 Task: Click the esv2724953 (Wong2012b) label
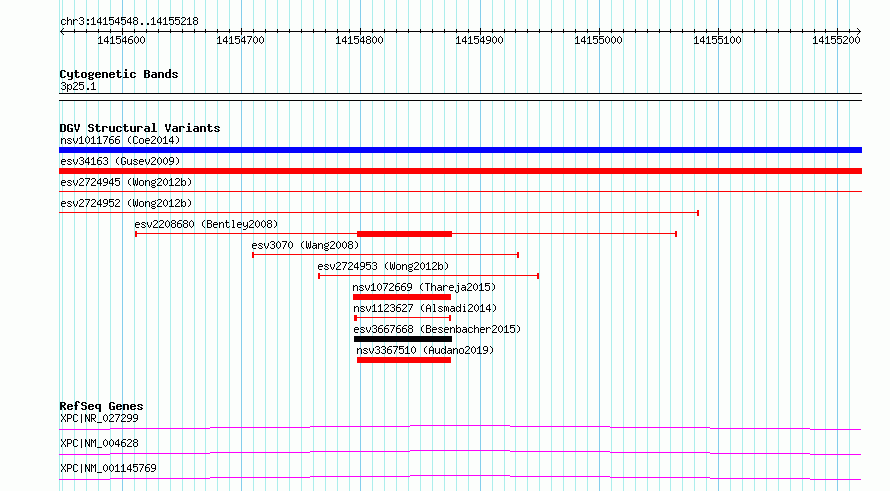(383, 266)
